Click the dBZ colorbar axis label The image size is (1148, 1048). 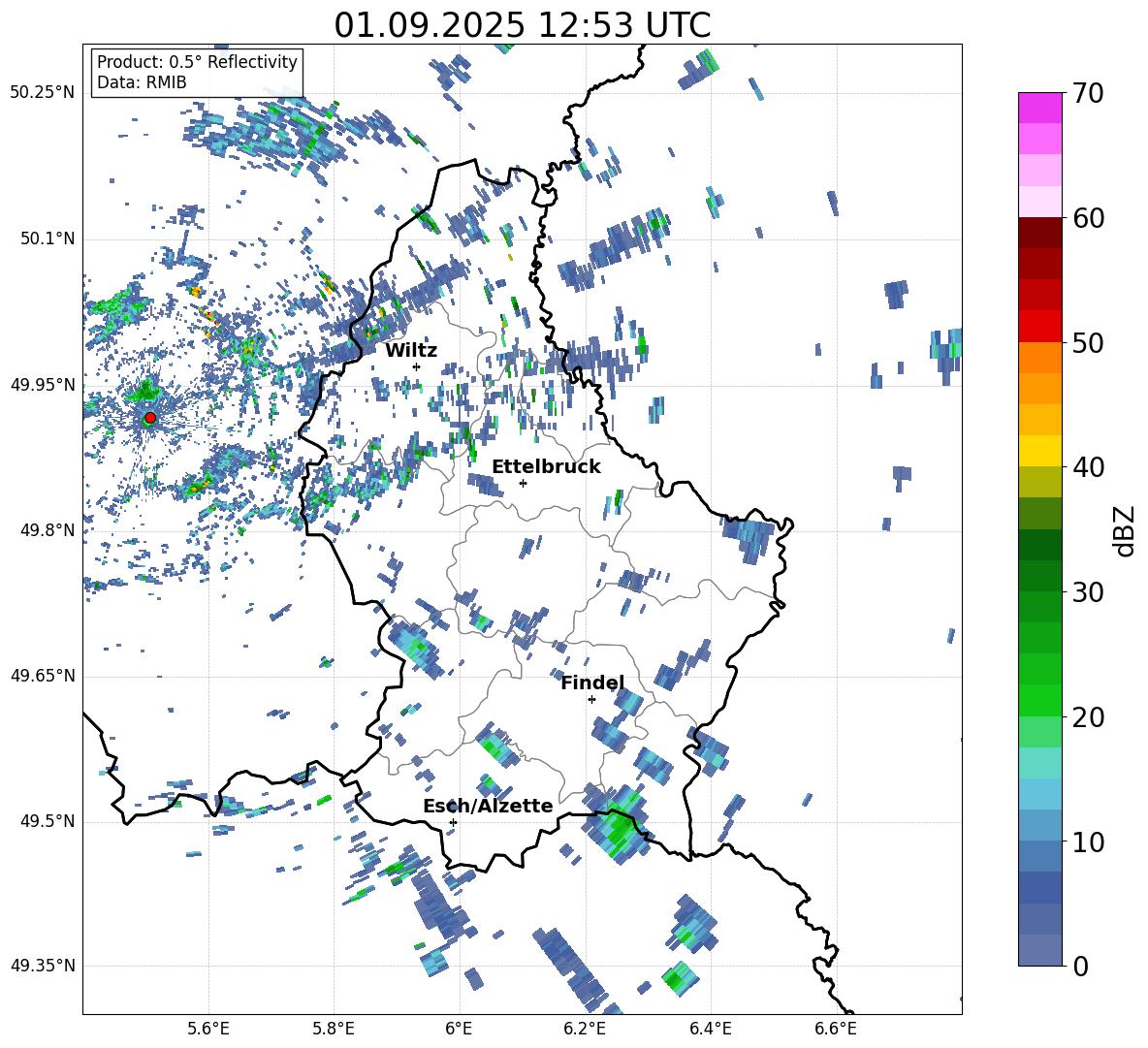(1126, 530)
